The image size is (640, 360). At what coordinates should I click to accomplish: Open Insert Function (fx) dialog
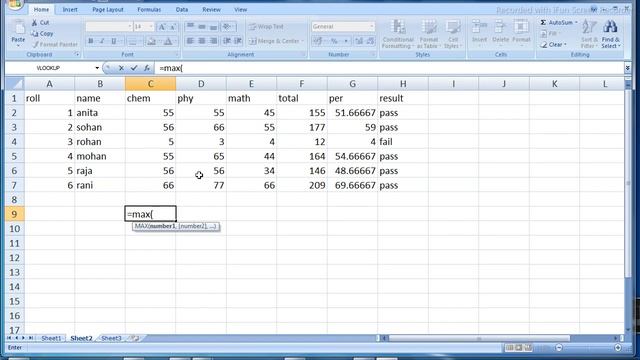(147, 68)
